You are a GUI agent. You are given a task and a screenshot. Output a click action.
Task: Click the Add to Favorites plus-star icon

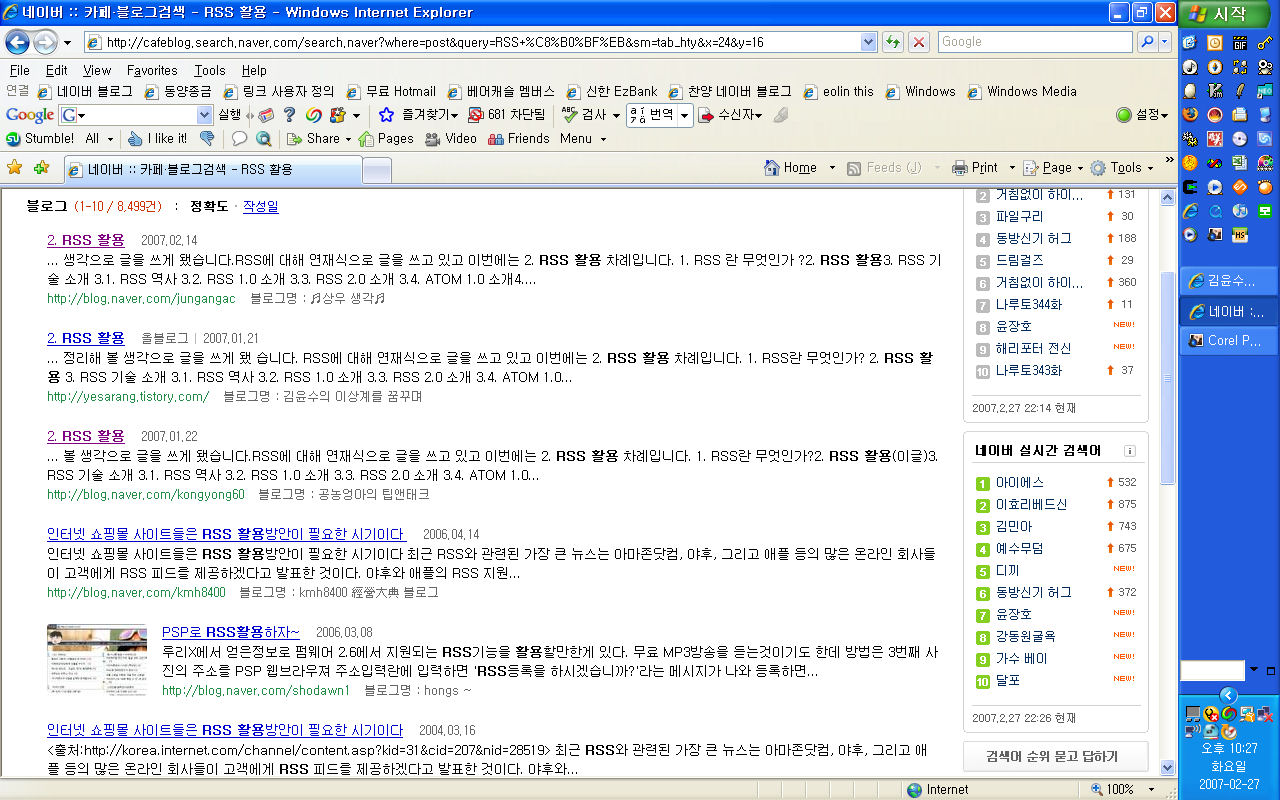pos(41,167)
